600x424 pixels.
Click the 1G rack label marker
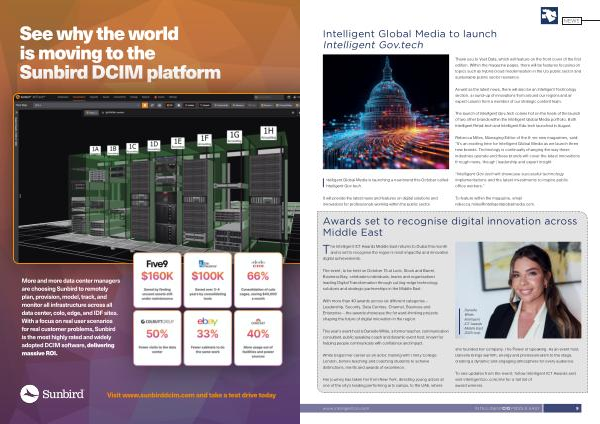pyautogui.click(x=234, y=134)
